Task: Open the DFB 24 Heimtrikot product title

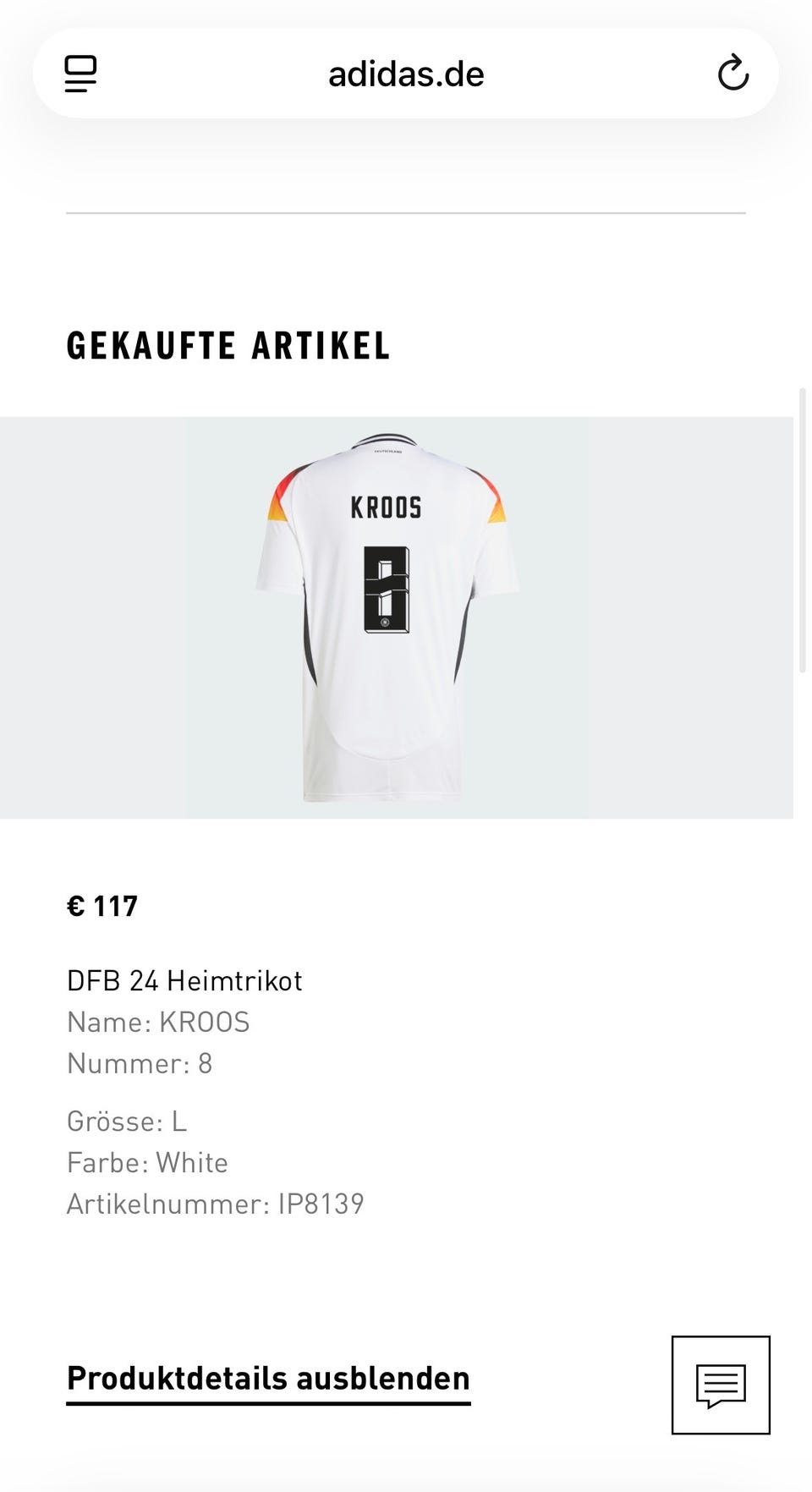Action: (x=184, y=980)
